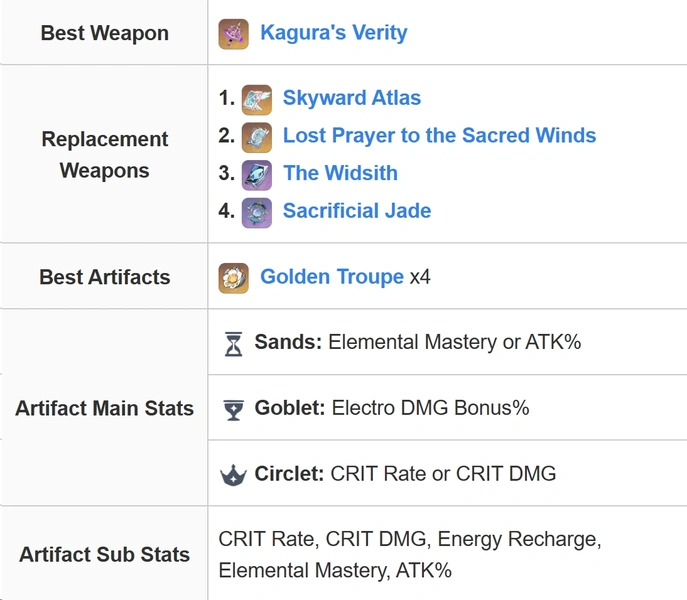Screen dimensions: 687x600
Task: Click the Skyward Atlas weapon icon
Action: click(x=257, y=100)
